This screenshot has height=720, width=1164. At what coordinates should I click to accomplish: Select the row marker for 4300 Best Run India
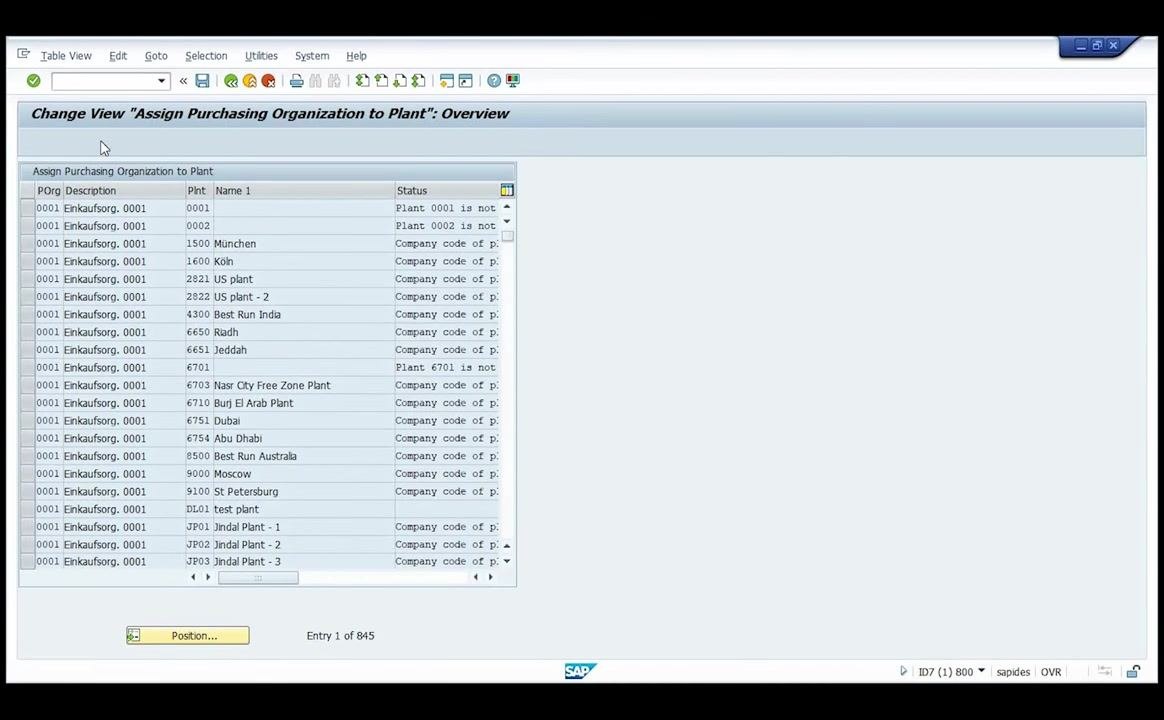click(x=27, y=314)
